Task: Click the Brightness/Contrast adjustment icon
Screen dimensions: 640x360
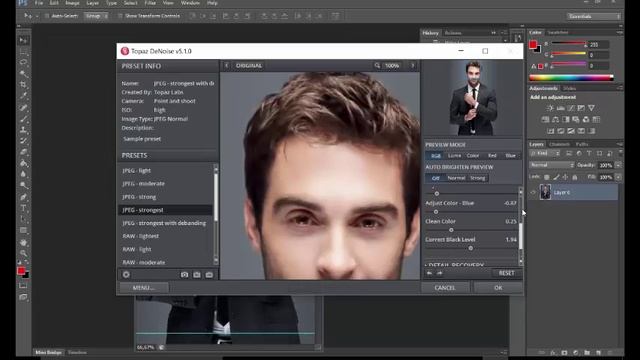Action: click(x=550, y=108)
